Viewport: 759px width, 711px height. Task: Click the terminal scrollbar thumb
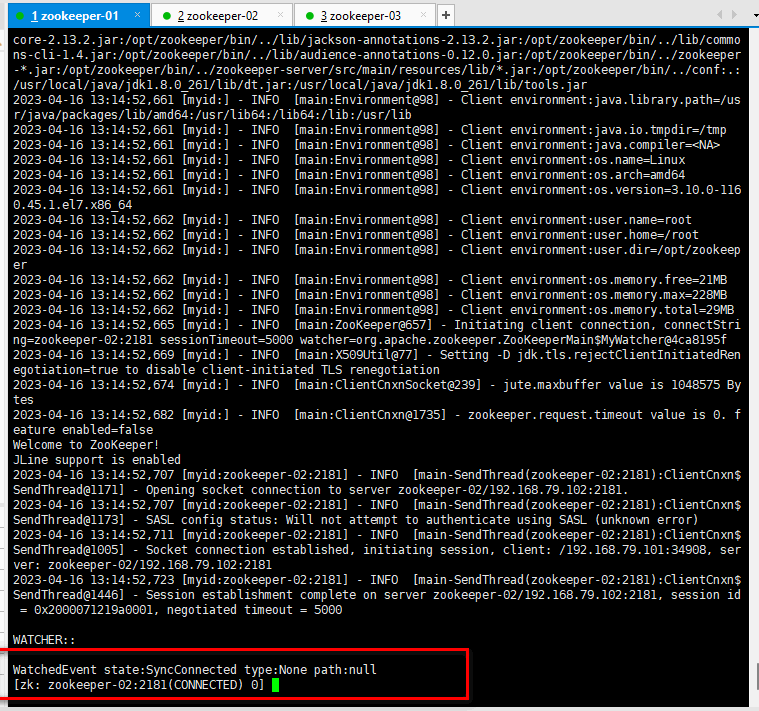pyautogui.click(x=757, y=676)
